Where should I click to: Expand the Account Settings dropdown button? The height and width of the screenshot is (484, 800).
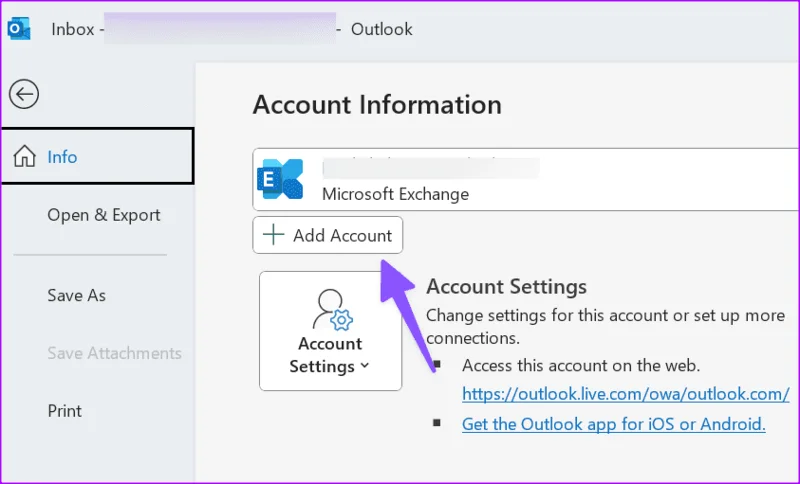tap(331, 331)
